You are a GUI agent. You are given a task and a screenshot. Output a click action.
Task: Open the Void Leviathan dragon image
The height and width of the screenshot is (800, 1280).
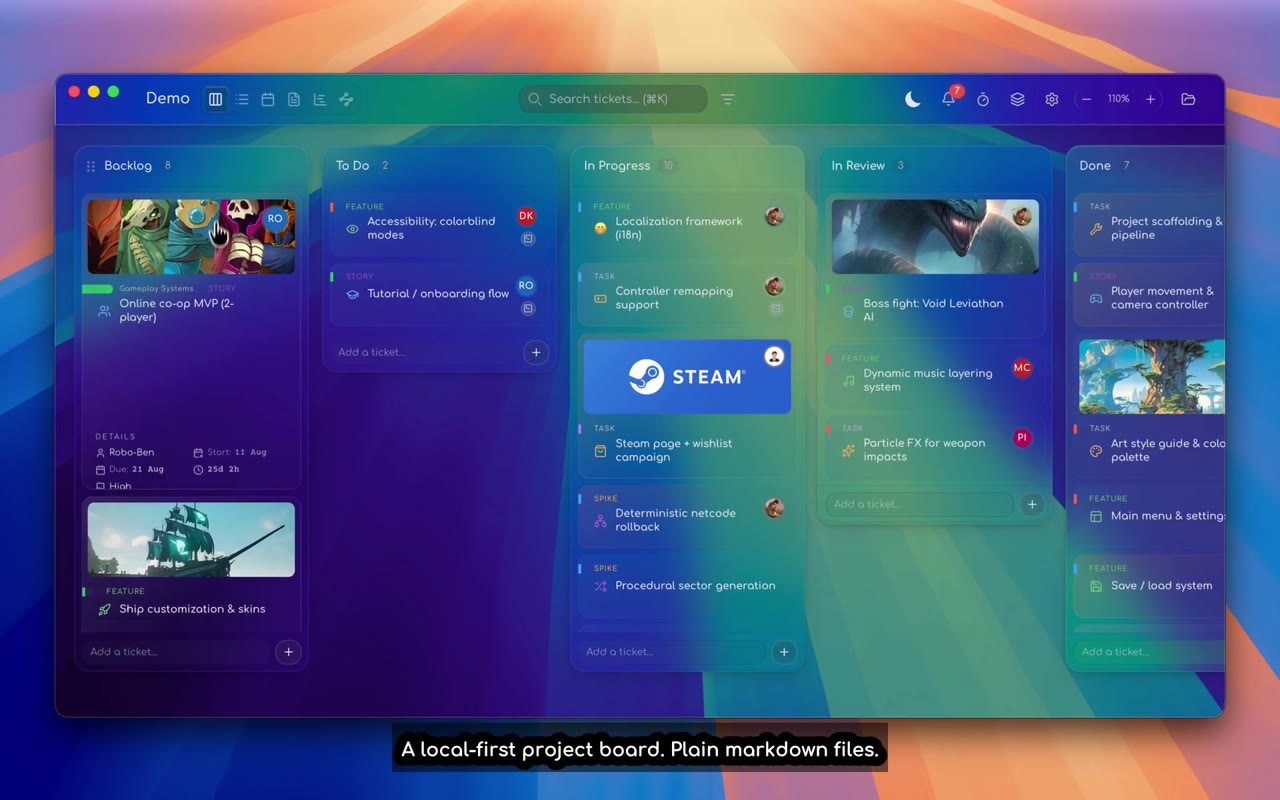point(935,237)
